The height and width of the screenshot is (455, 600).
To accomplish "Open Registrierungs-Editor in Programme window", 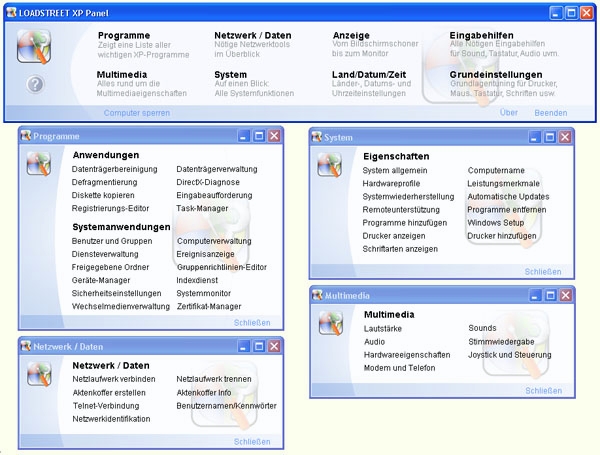I will click(x=110, y=208).
